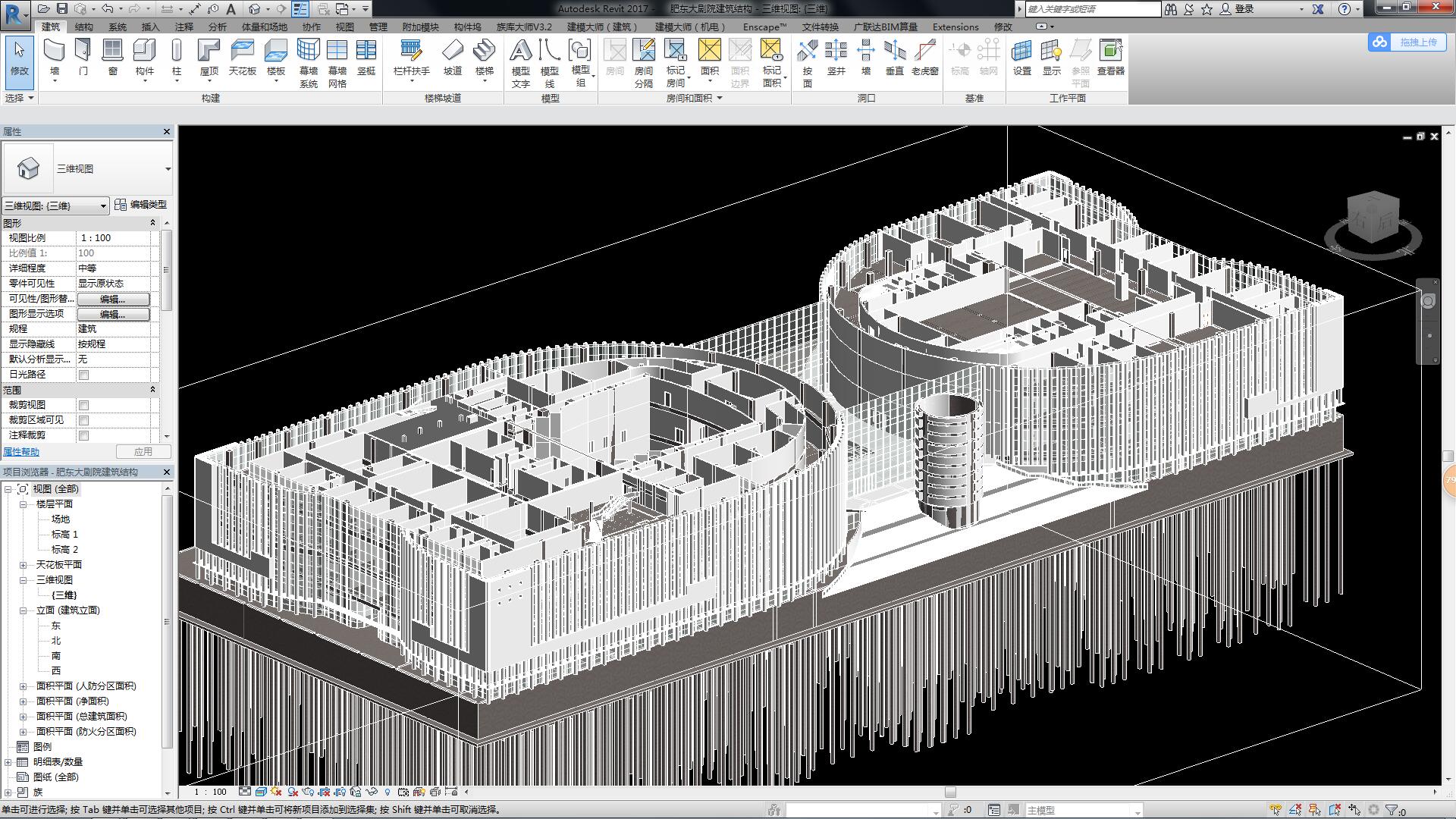Select the Window (窗) tool
1456x819 pixels.
112,58
